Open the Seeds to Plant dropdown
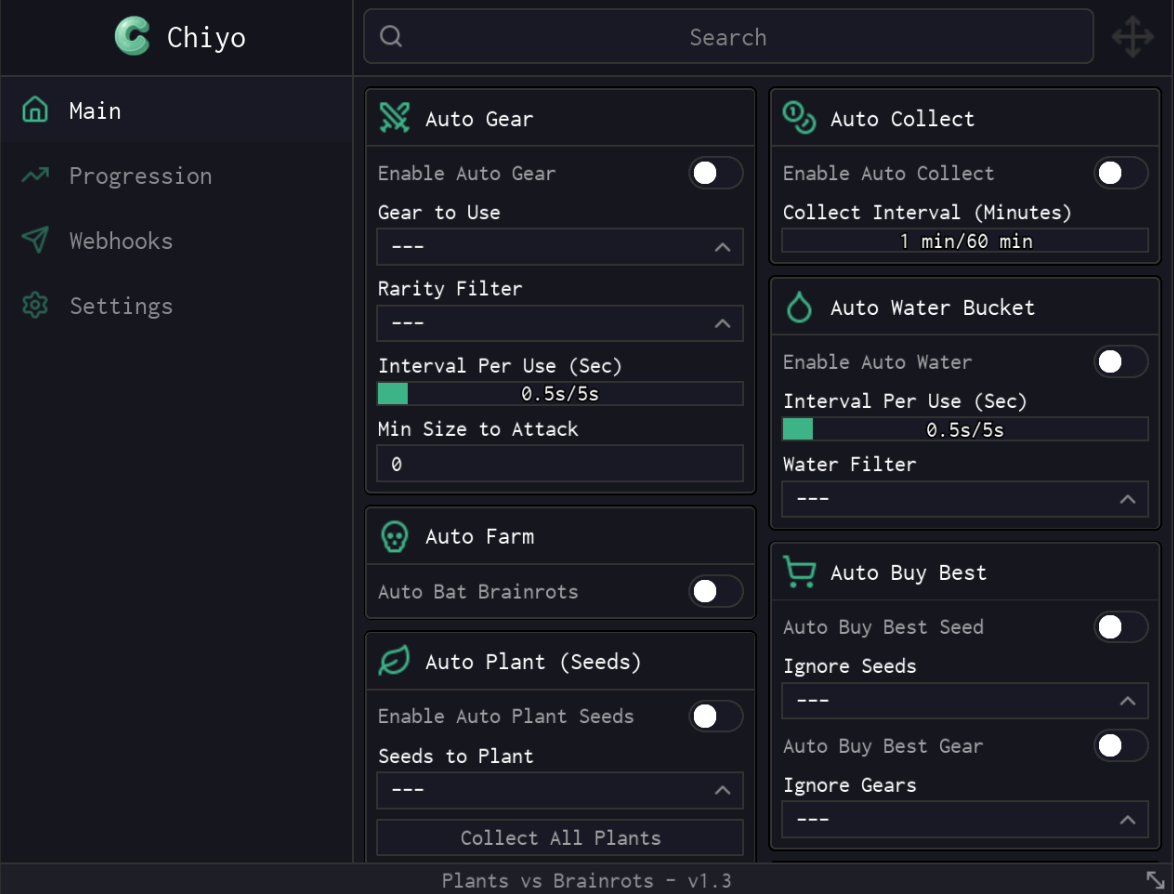 560,791
